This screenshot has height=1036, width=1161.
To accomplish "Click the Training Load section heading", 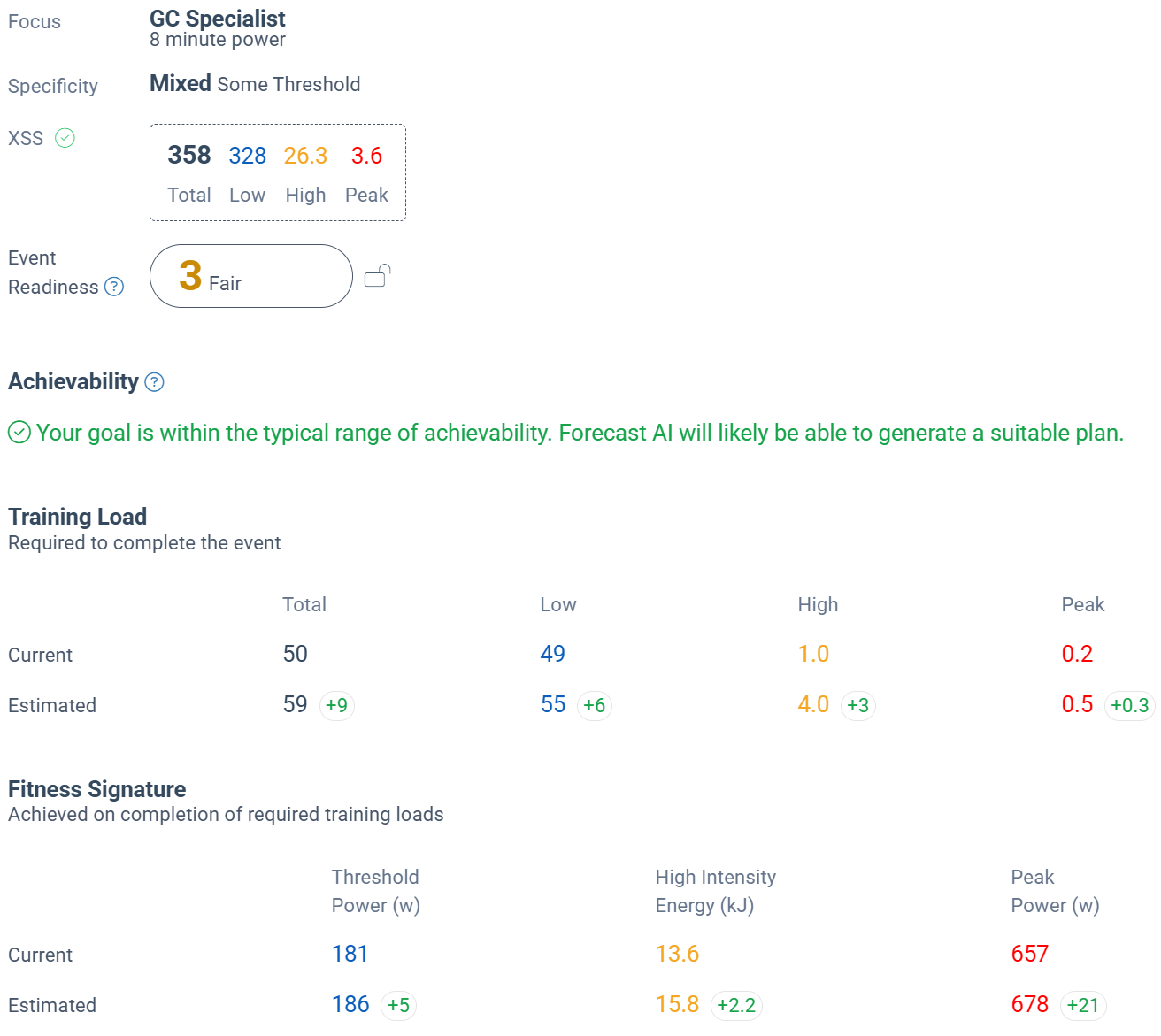I will (x=78, y=517).
